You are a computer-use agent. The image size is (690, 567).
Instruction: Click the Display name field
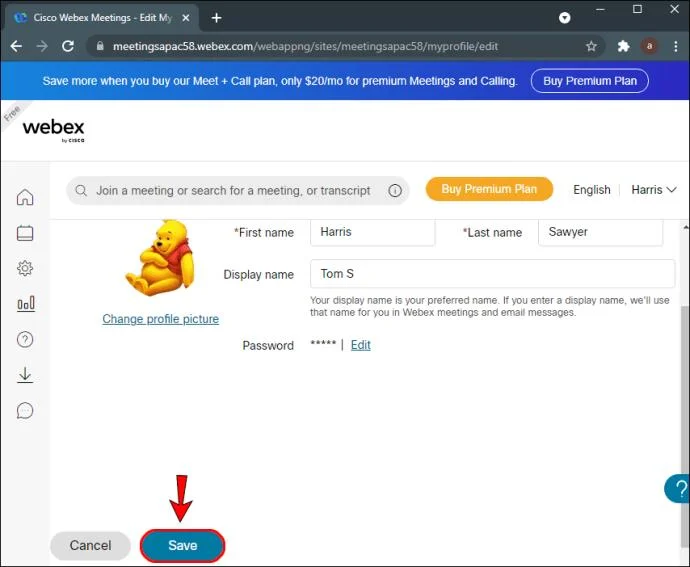(492, 274)
